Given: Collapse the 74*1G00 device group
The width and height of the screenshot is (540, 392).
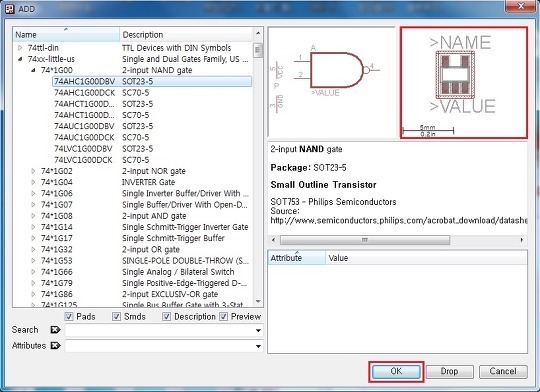Looking at the screenshot, I should pyautogui.click(x=33, y=70).
